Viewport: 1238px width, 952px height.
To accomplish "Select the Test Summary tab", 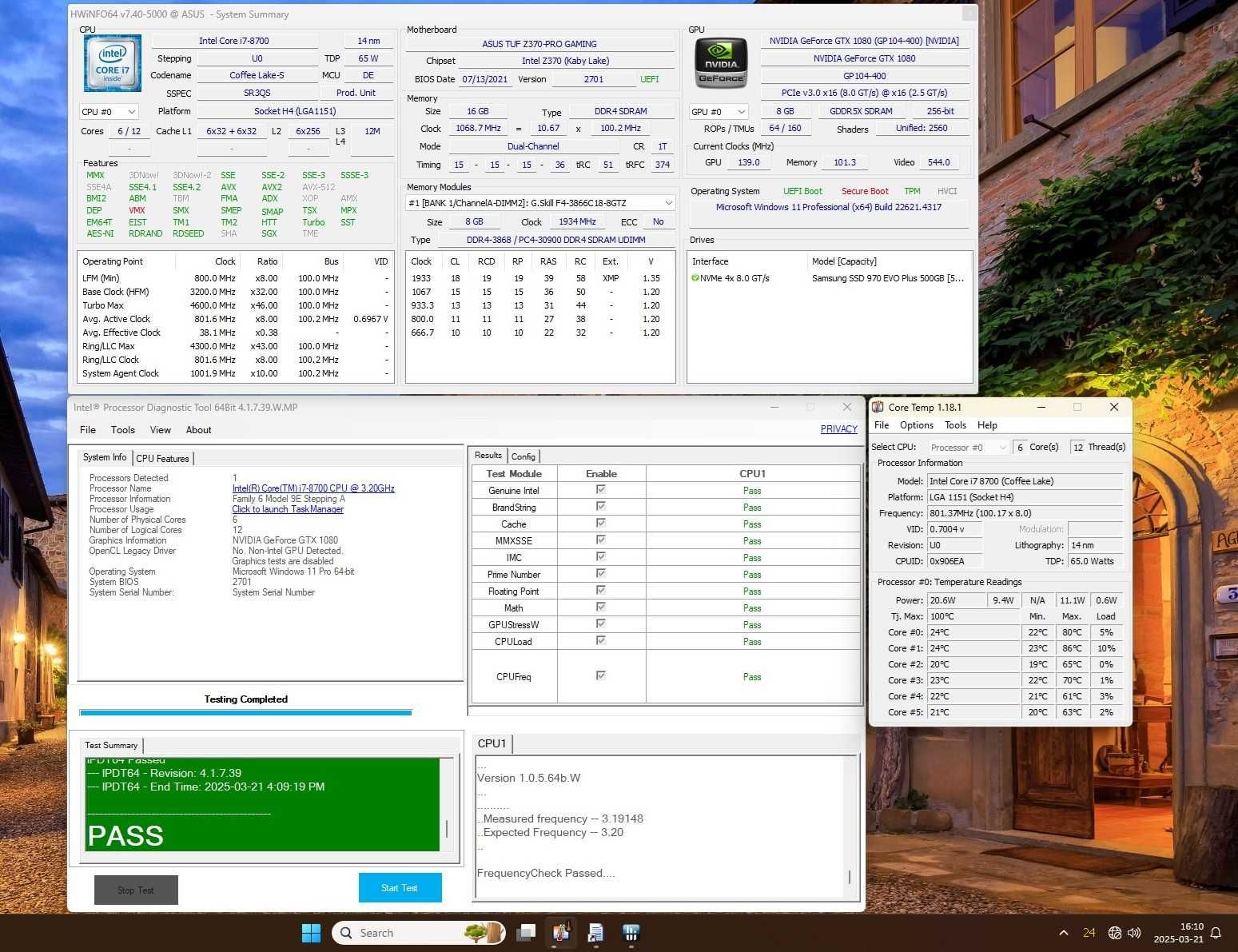I will pyautogui.click(x=111, y=745).
